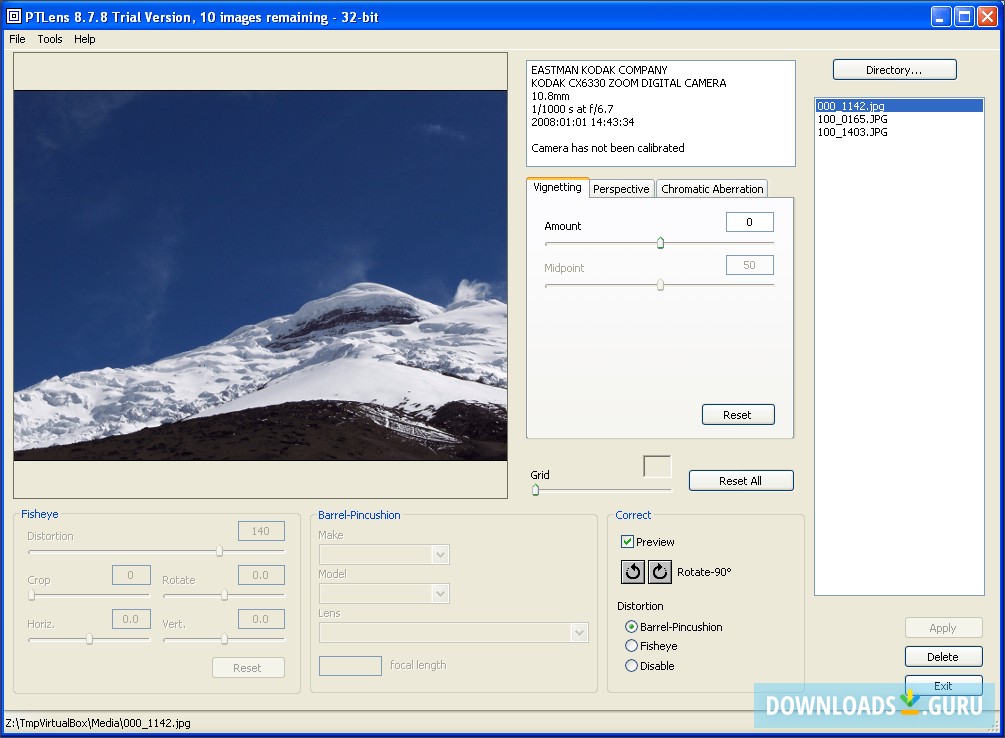Open the Model dropdown
The height and width of the screenshot is (738, 1005).
click(438, 593)
